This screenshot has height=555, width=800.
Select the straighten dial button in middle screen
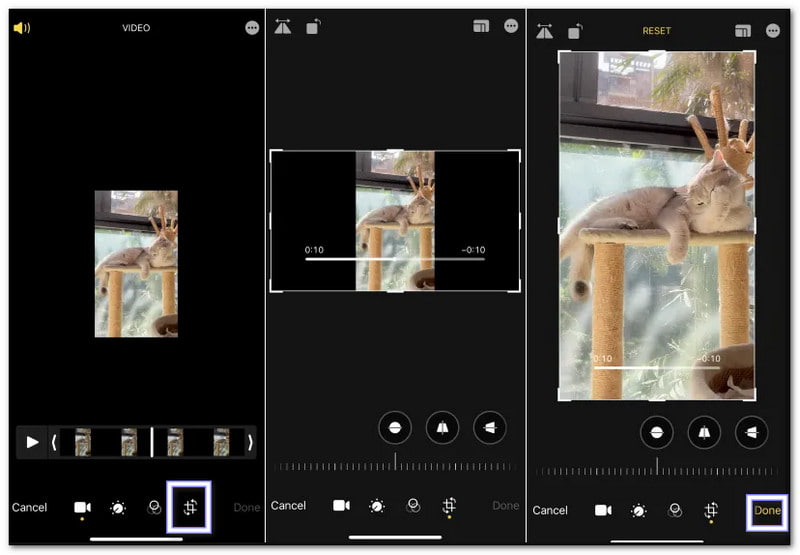(x=395, y=428)
